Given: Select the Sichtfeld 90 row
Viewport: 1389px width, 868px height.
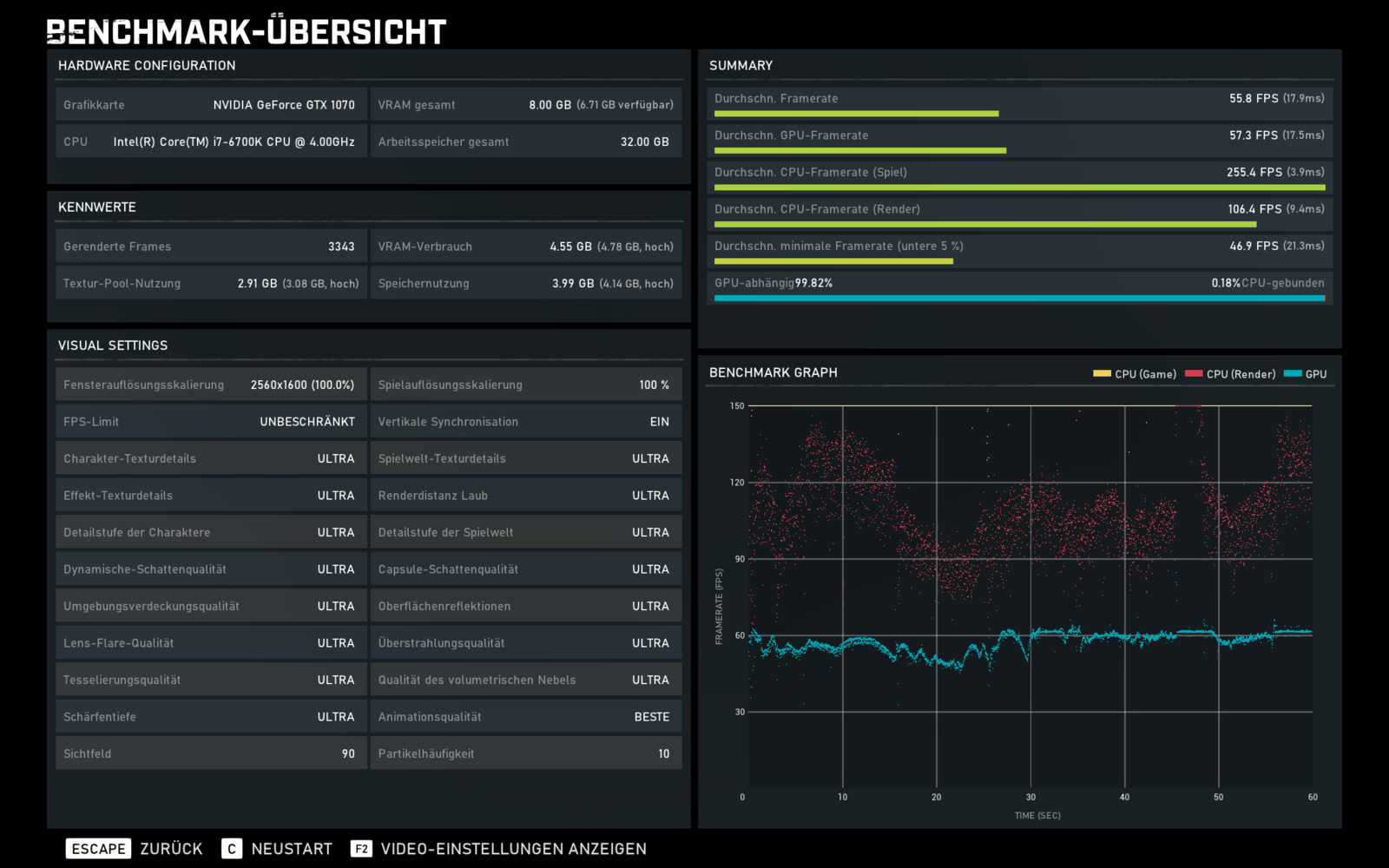Looking at the screenshot, I should 211,753.
